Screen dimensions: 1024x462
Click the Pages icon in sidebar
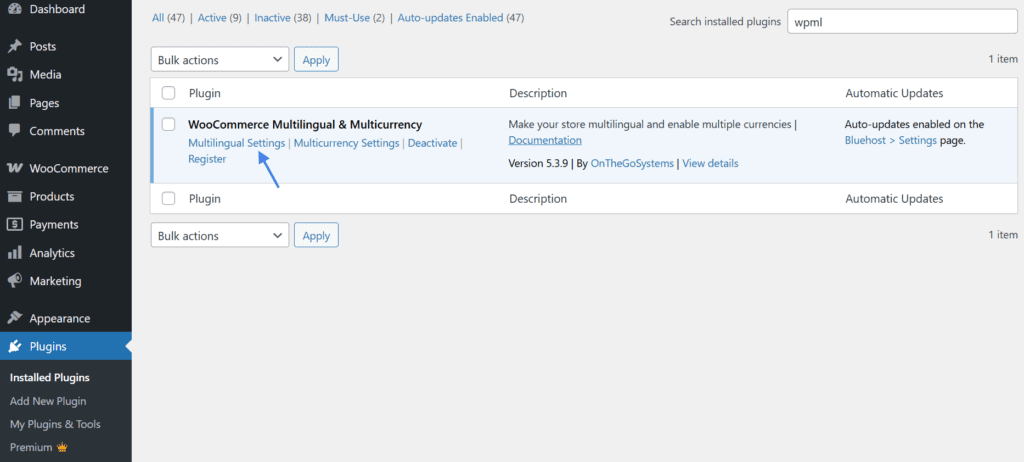coord(14,103)
